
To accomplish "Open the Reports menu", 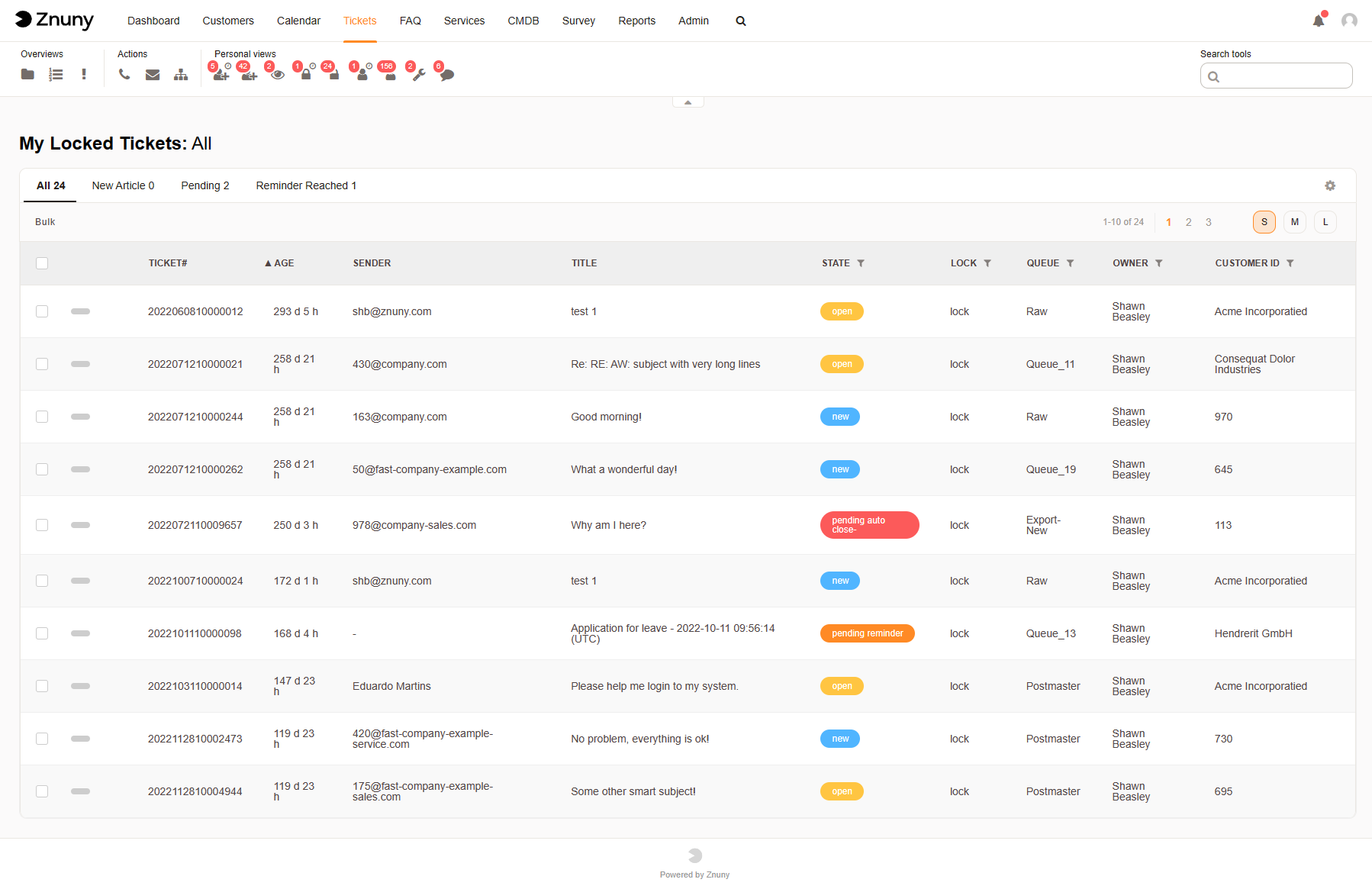I will click(636, 21).
